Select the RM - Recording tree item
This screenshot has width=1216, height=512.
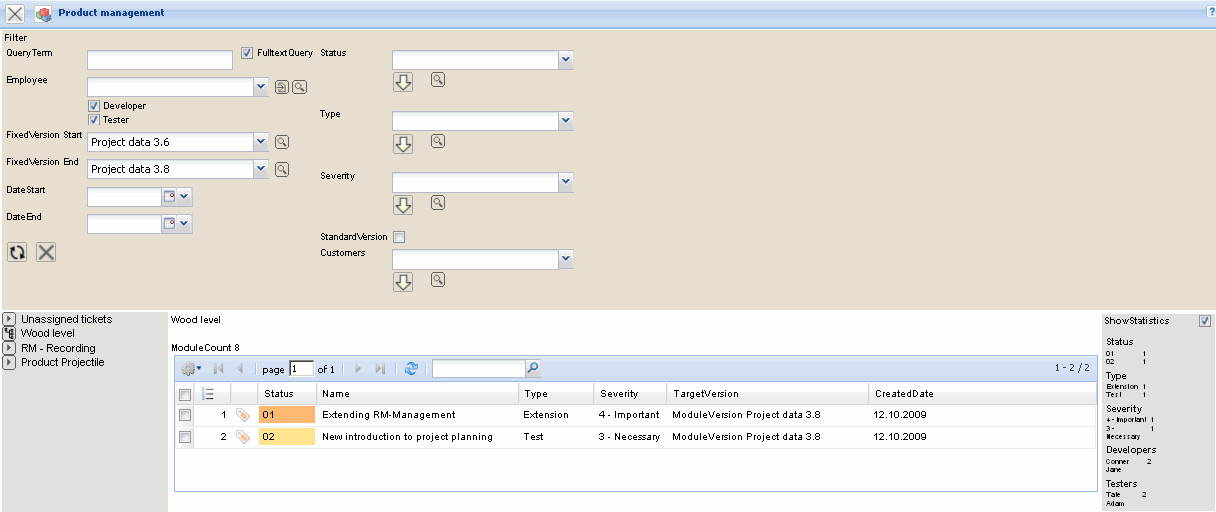pos(58,348)
